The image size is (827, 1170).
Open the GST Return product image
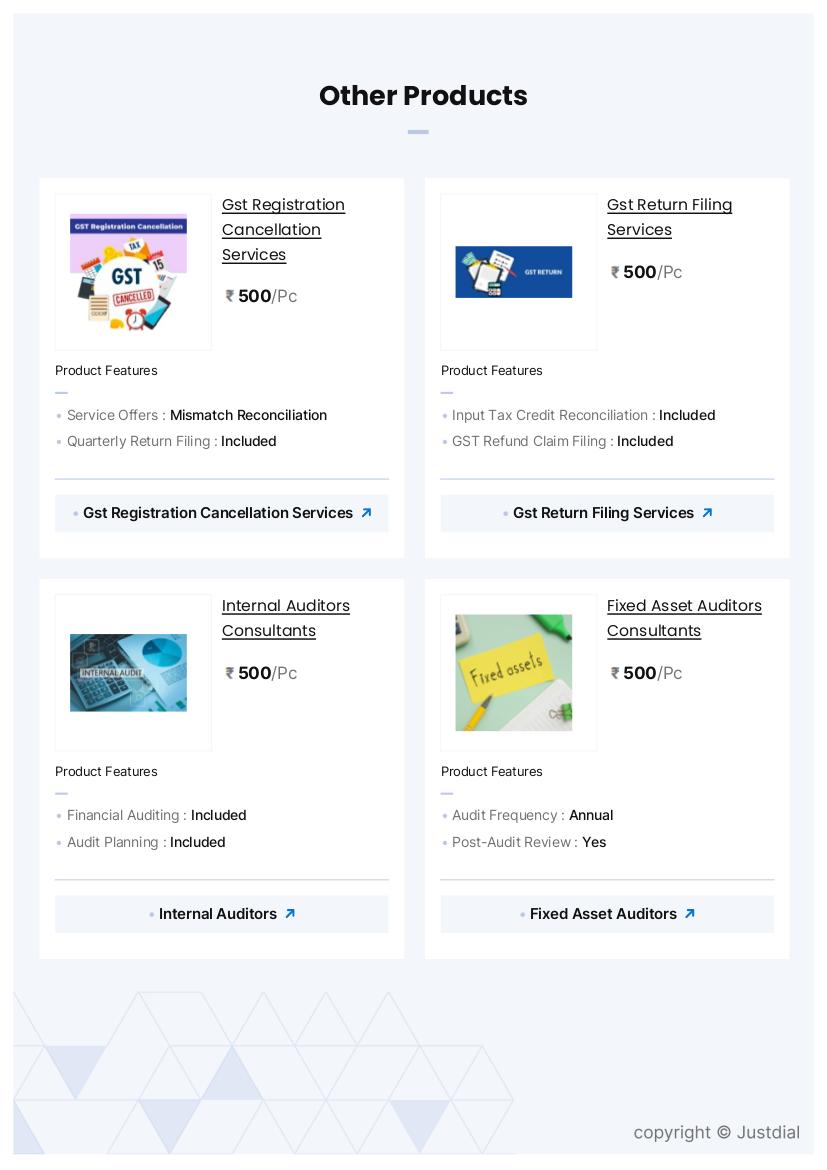point(514,272)
